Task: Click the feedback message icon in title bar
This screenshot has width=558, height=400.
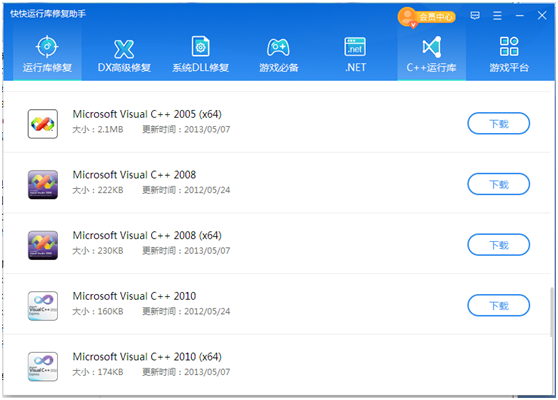Action: tap(475, 16)
